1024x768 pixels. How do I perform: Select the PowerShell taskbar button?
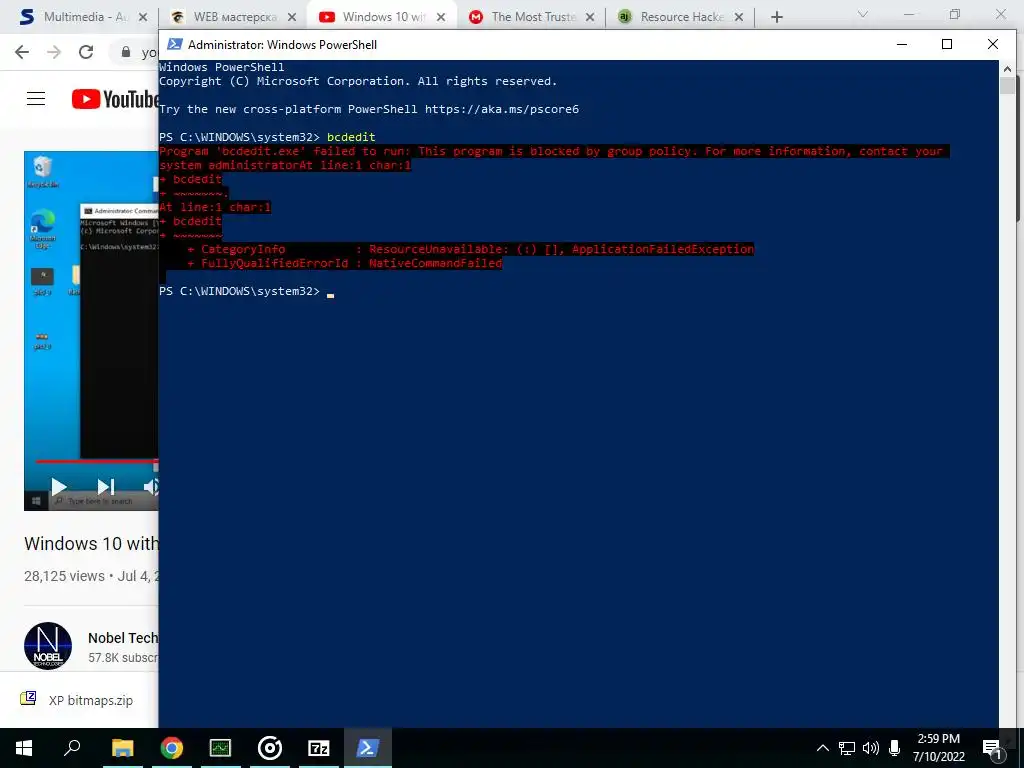[368, 748]
